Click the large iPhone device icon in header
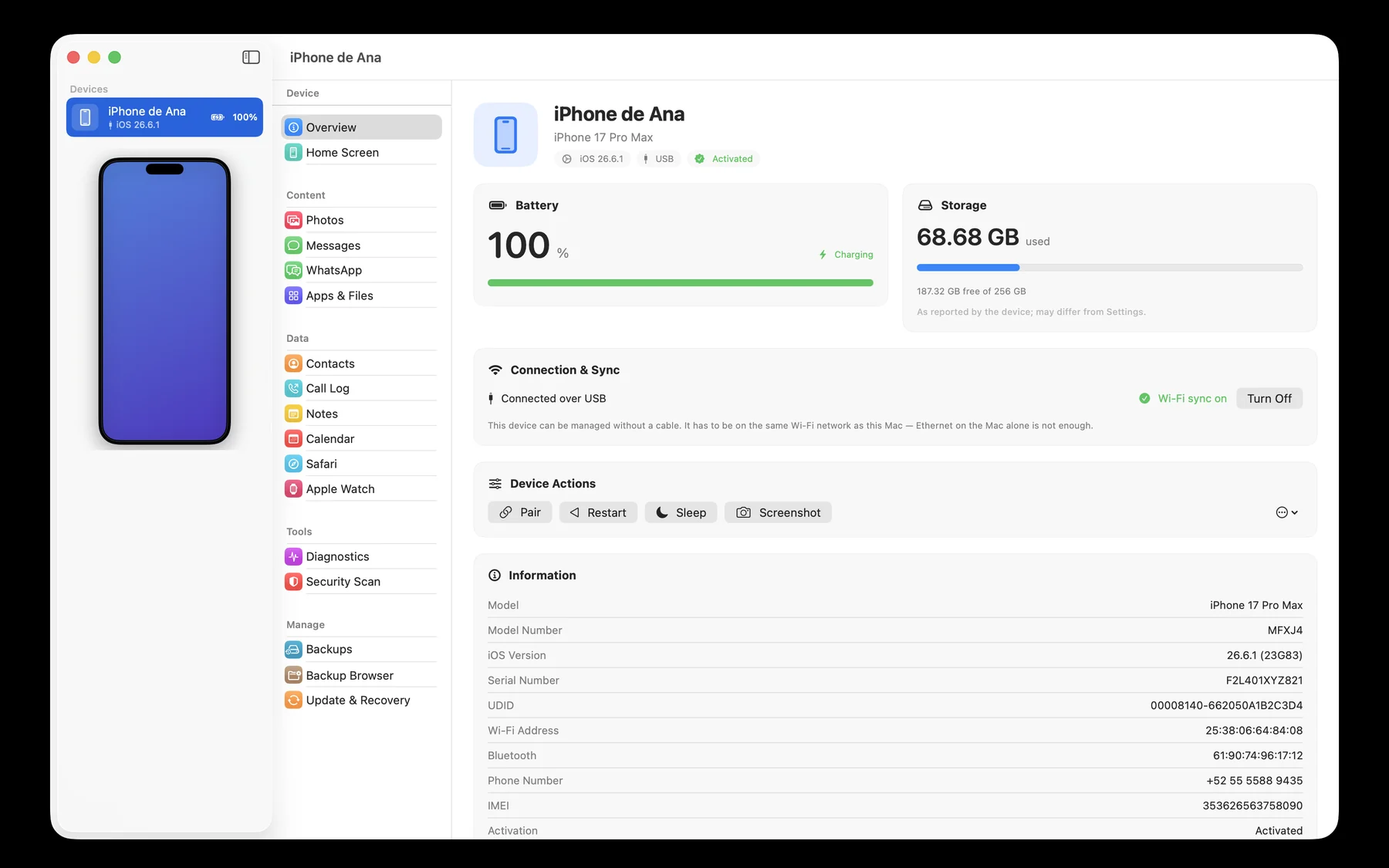1389x868 pixels. tap(505, 134)
